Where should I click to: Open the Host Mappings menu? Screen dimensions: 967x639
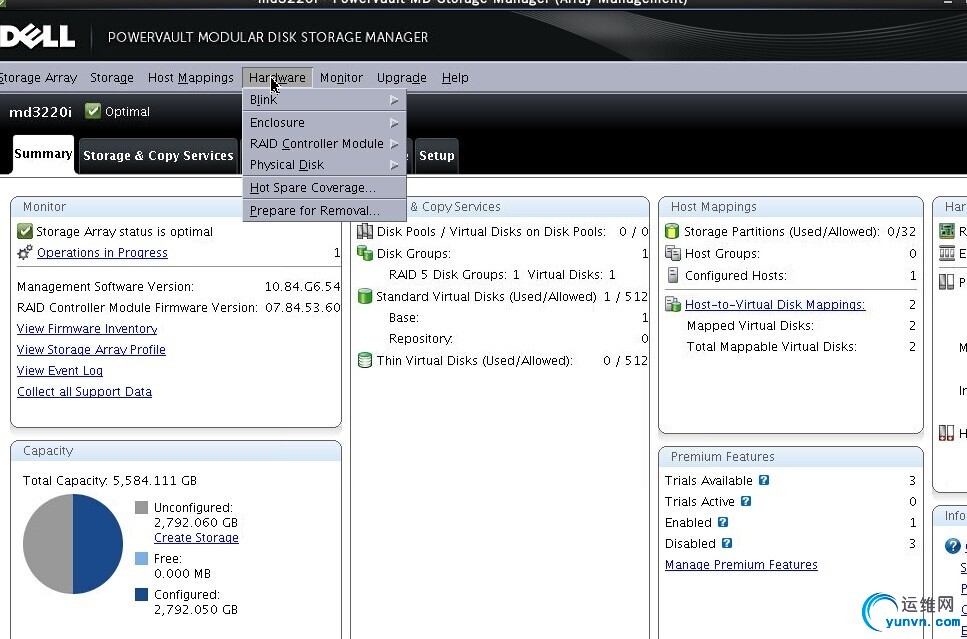coord(191,78)
